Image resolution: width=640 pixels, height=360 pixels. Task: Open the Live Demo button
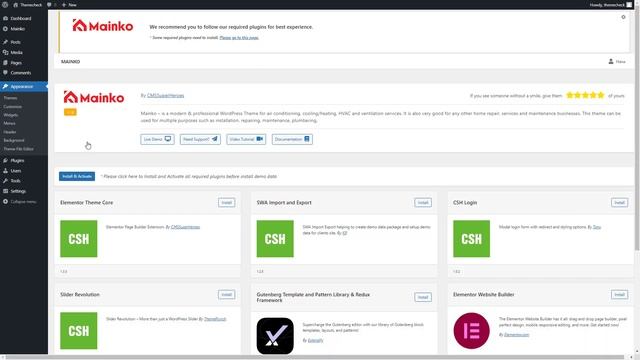tap(157, 139)
